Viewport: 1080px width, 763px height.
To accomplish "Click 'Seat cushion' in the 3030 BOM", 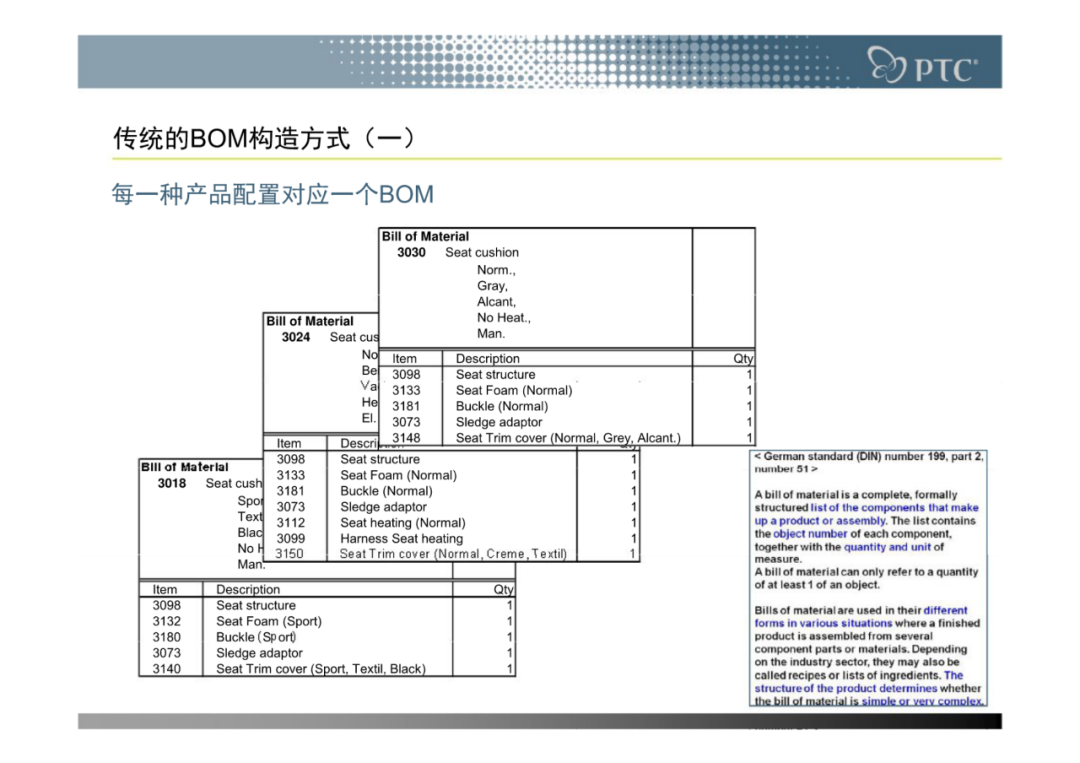I will click(x=482, y=252).
